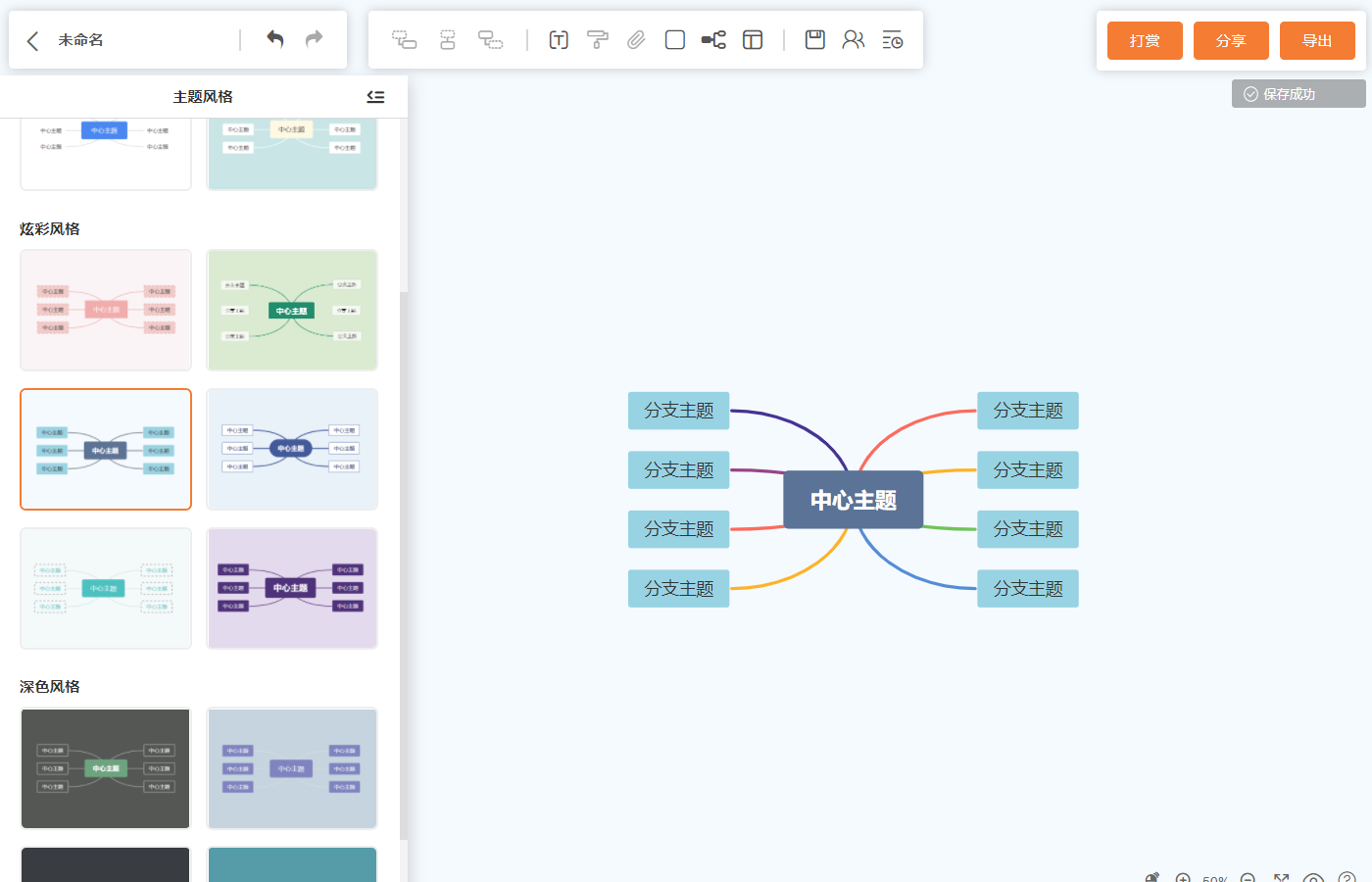Open the paperclip attachment tool
The image size is (1372, 882).
(x=636, y=39)
